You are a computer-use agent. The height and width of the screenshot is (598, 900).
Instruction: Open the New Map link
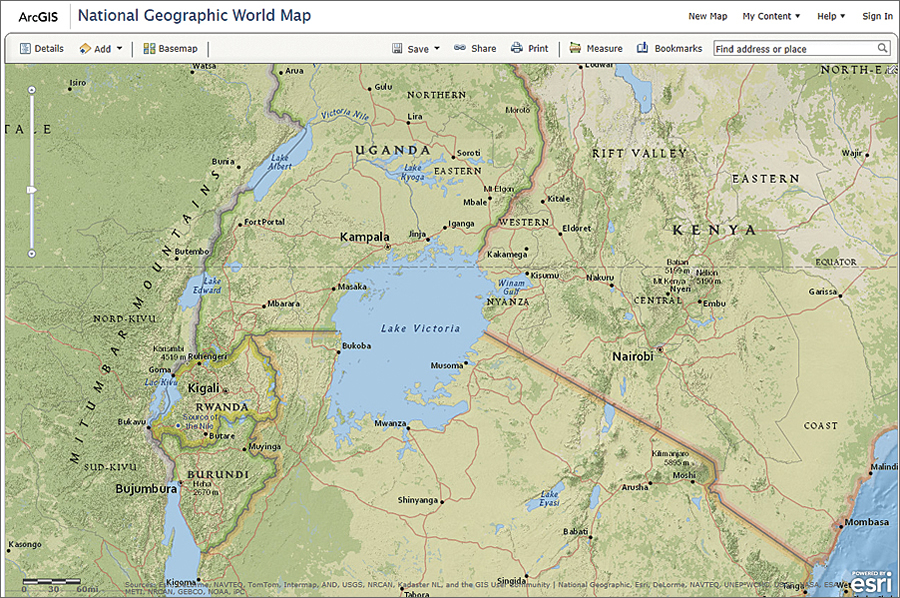pyautogui.click(x=708, y=16)
